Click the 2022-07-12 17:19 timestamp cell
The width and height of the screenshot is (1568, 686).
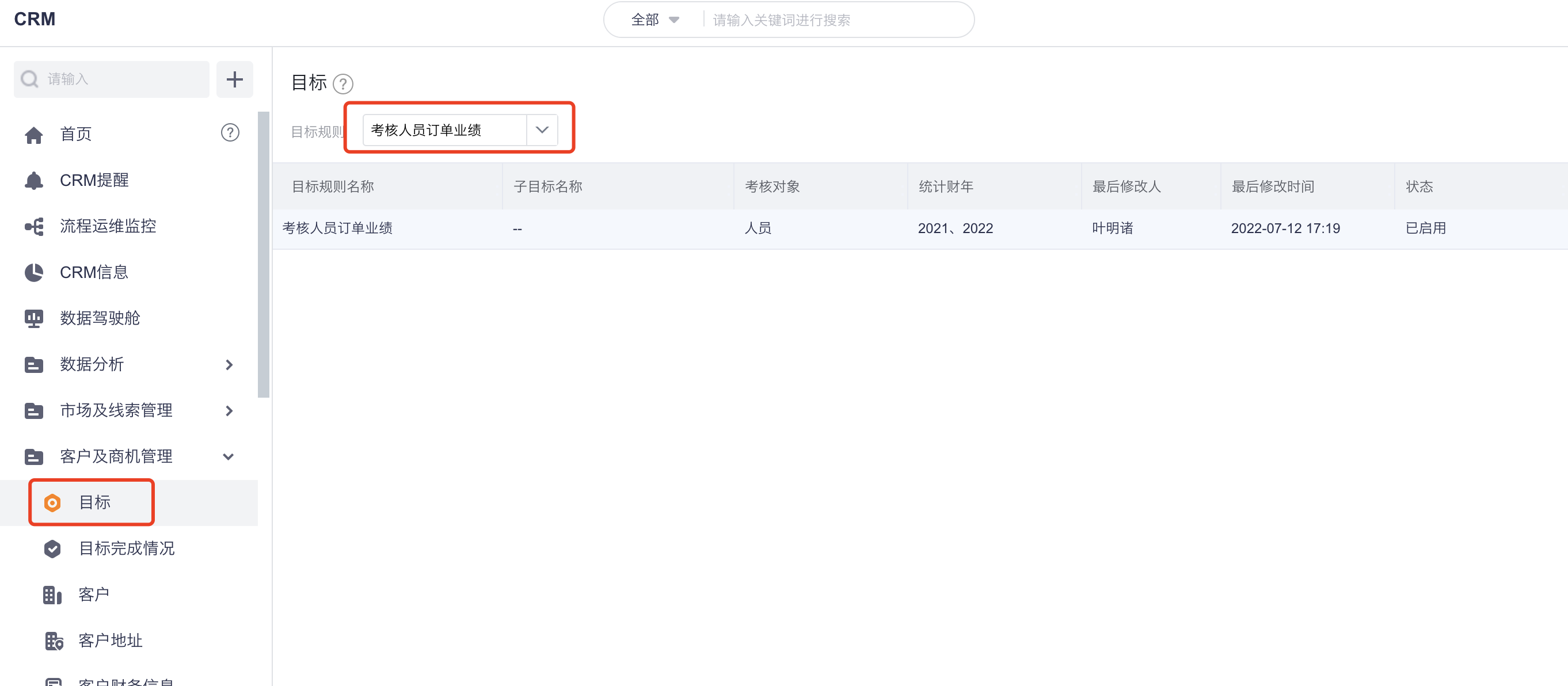(x=1285, y=228)
